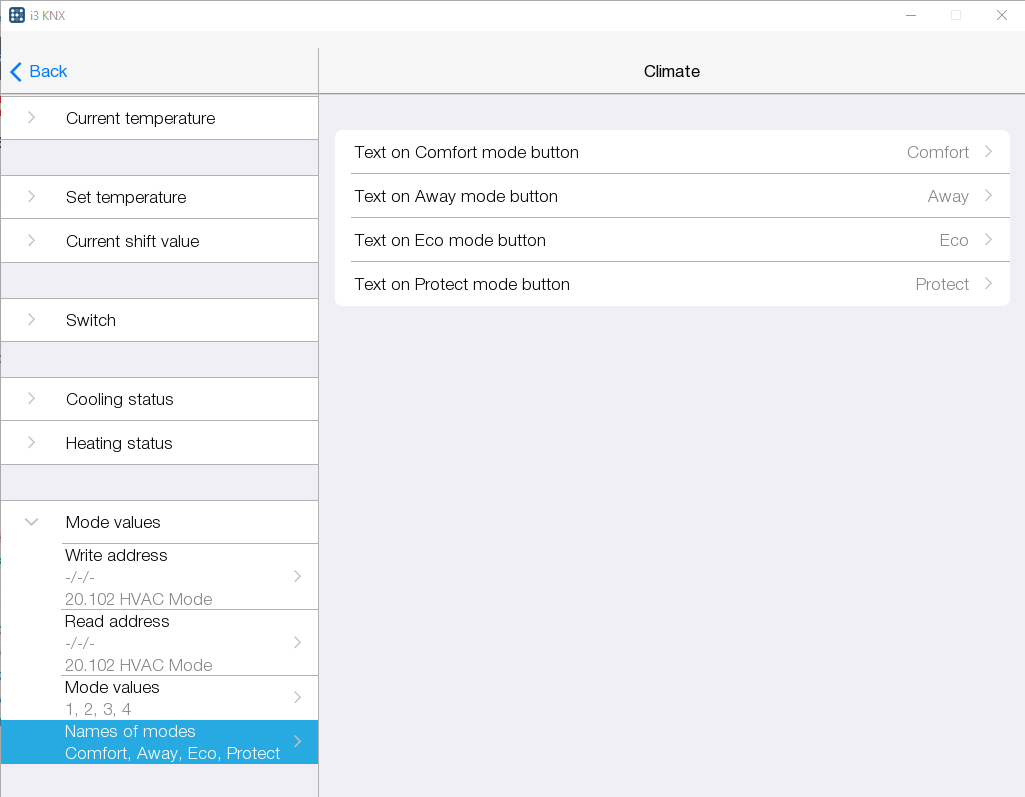
Task: Open the Write address setting
Action: [x=180, y=577]
